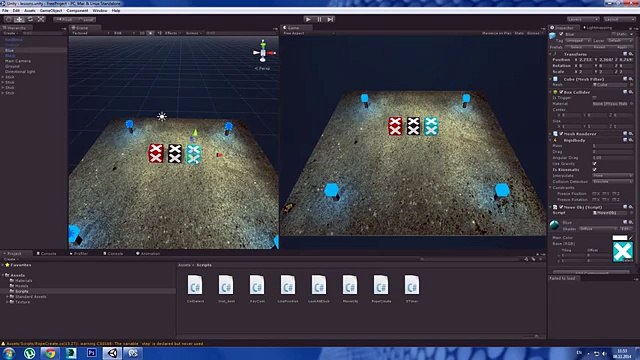Screen dimensions: 640x360
Task: Click the Blue material preview sphere
Action: 554,225
